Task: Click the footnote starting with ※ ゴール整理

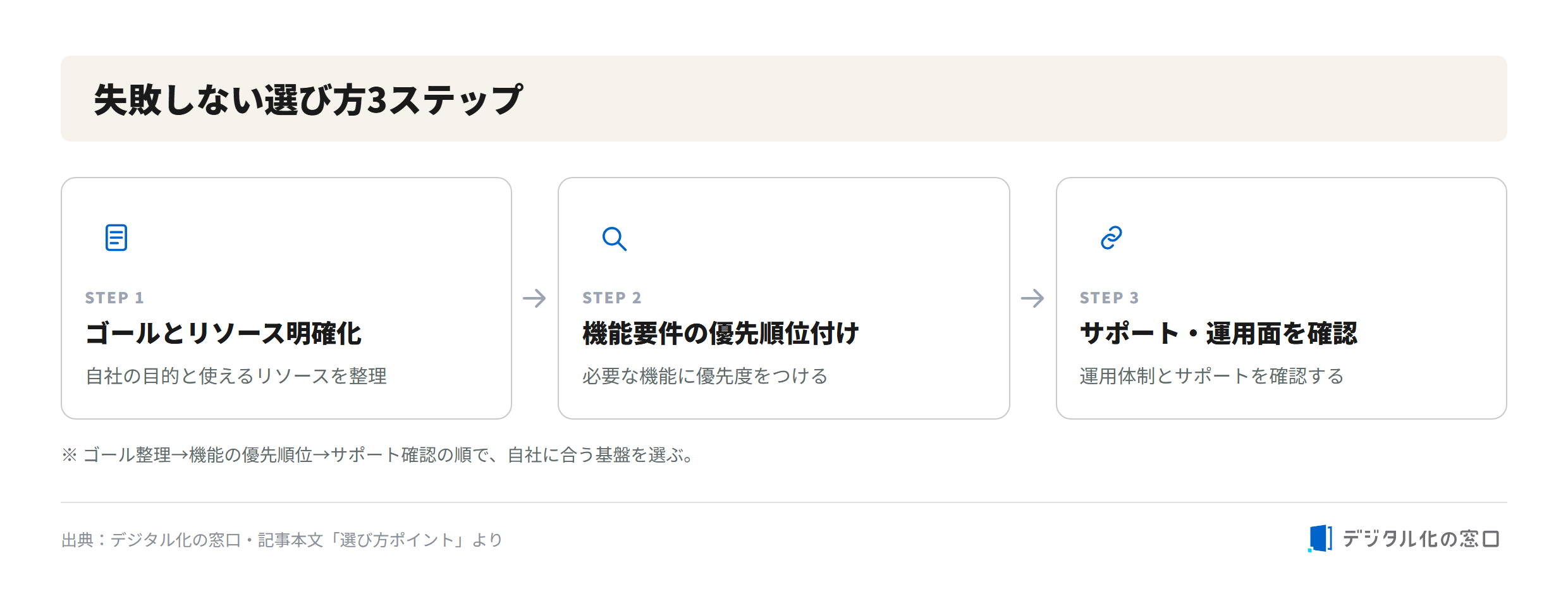Action: coord(379,455)
